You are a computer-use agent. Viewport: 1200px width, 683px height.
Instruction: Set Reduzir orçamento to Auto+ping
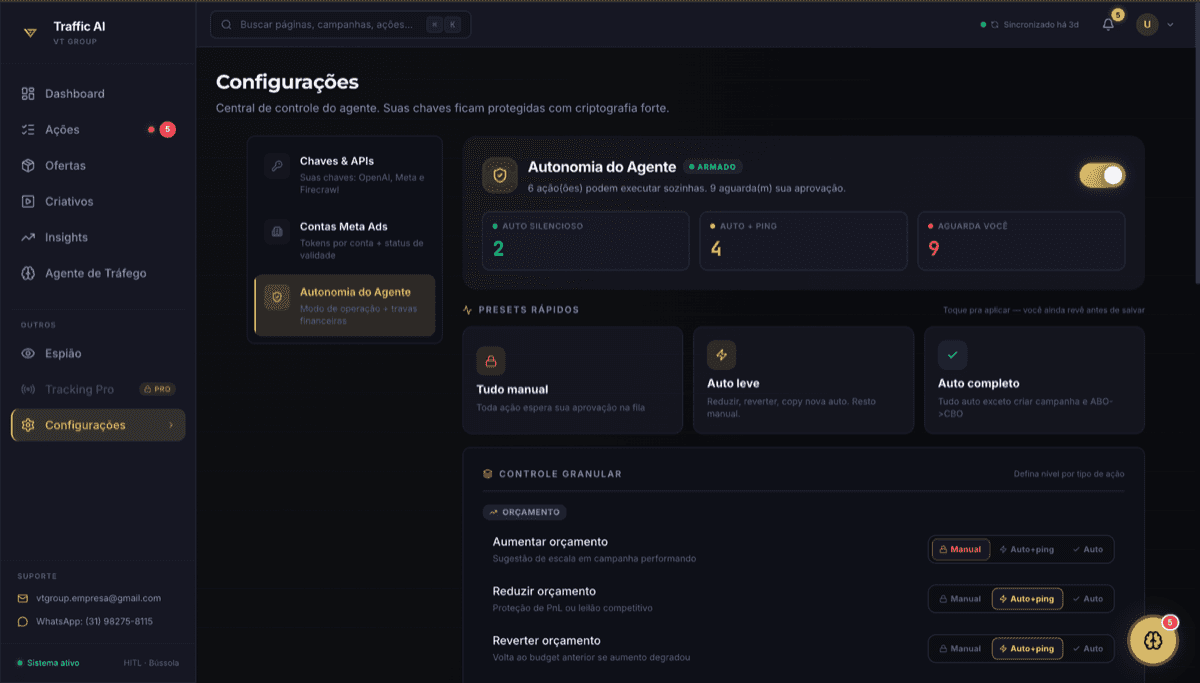pyautogui.click(x=1027, y=599)
